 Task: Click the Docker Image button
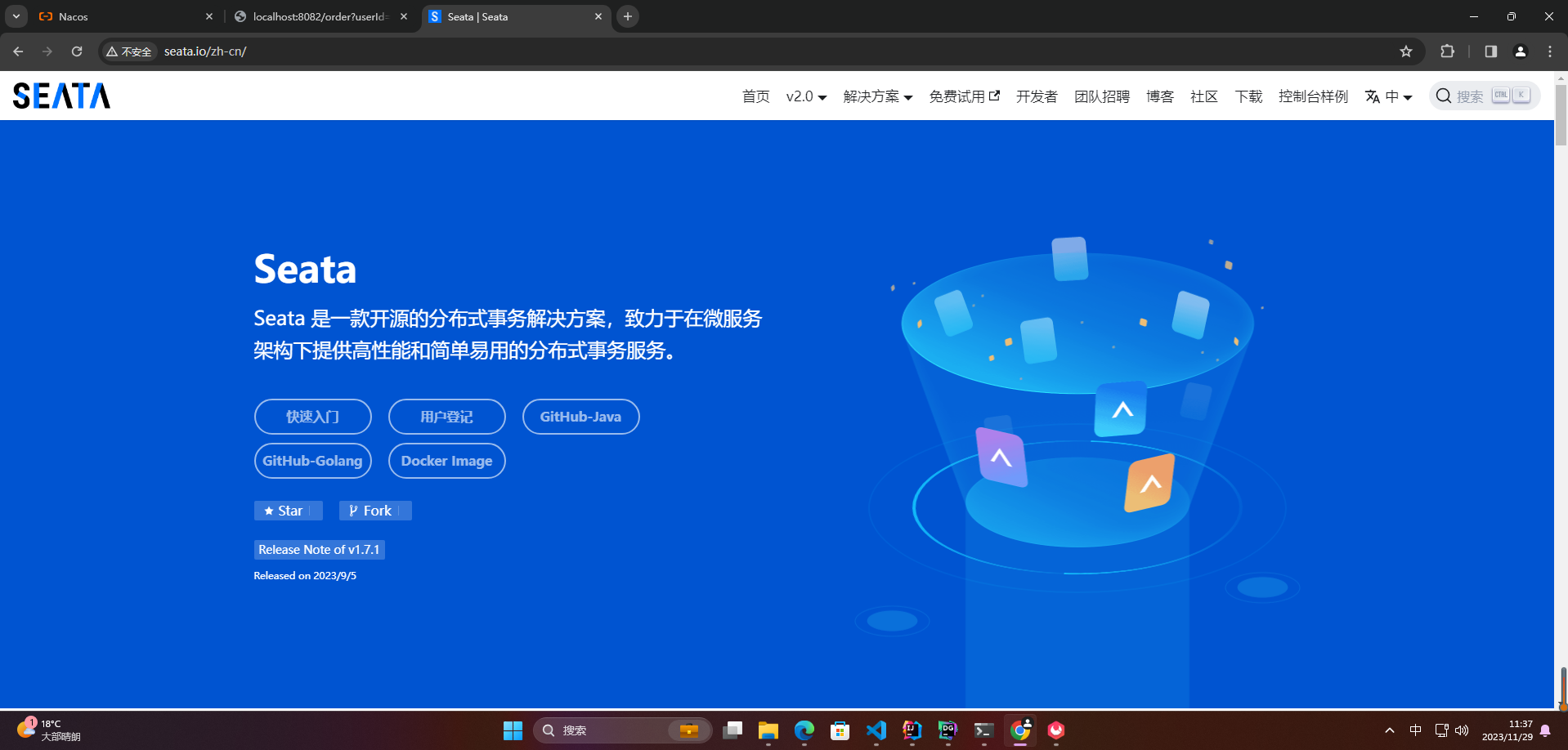(447, 461)
